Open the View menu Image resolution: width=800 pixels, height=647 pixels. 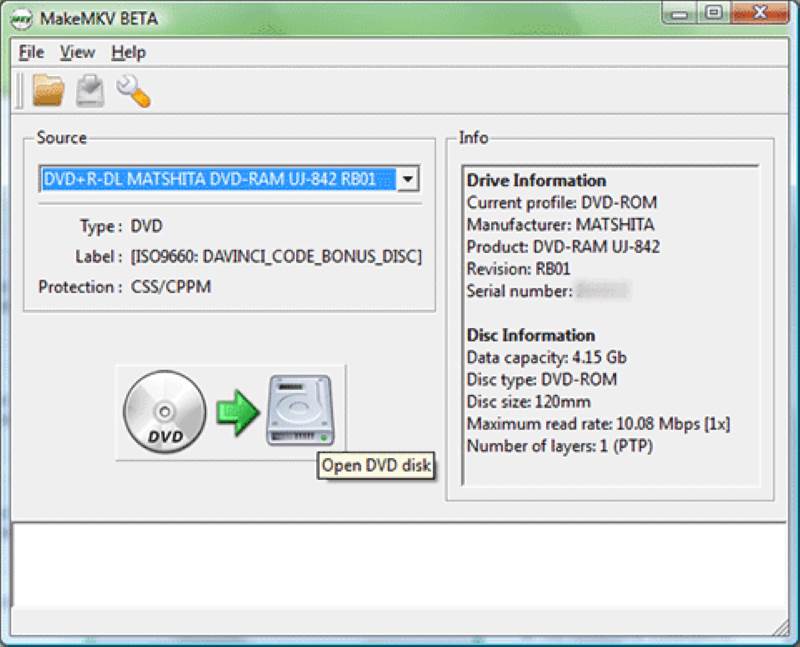[76, 52]
